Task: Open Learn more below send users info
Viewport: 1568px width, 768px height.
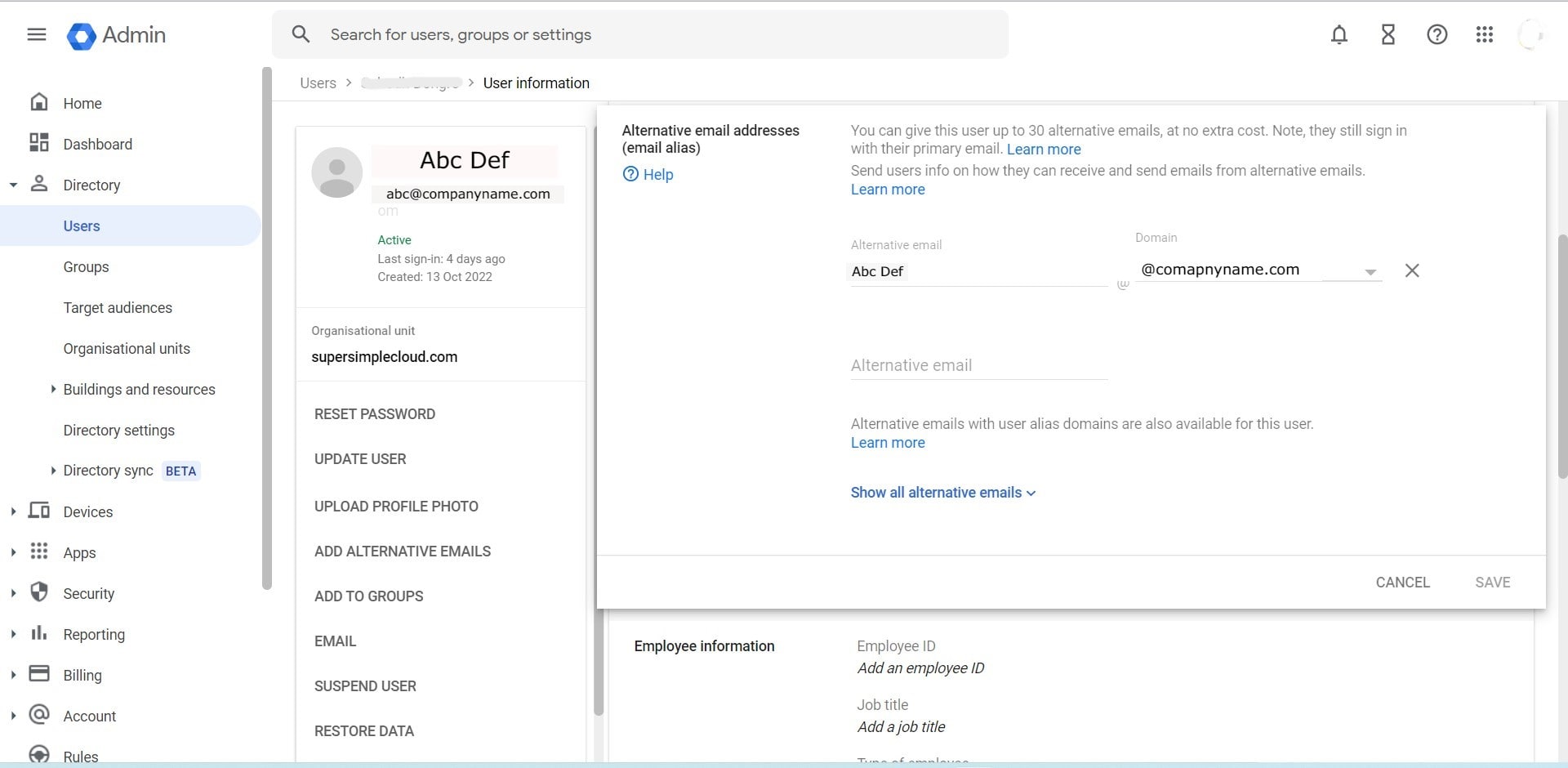Action: (x=888, y=190)
